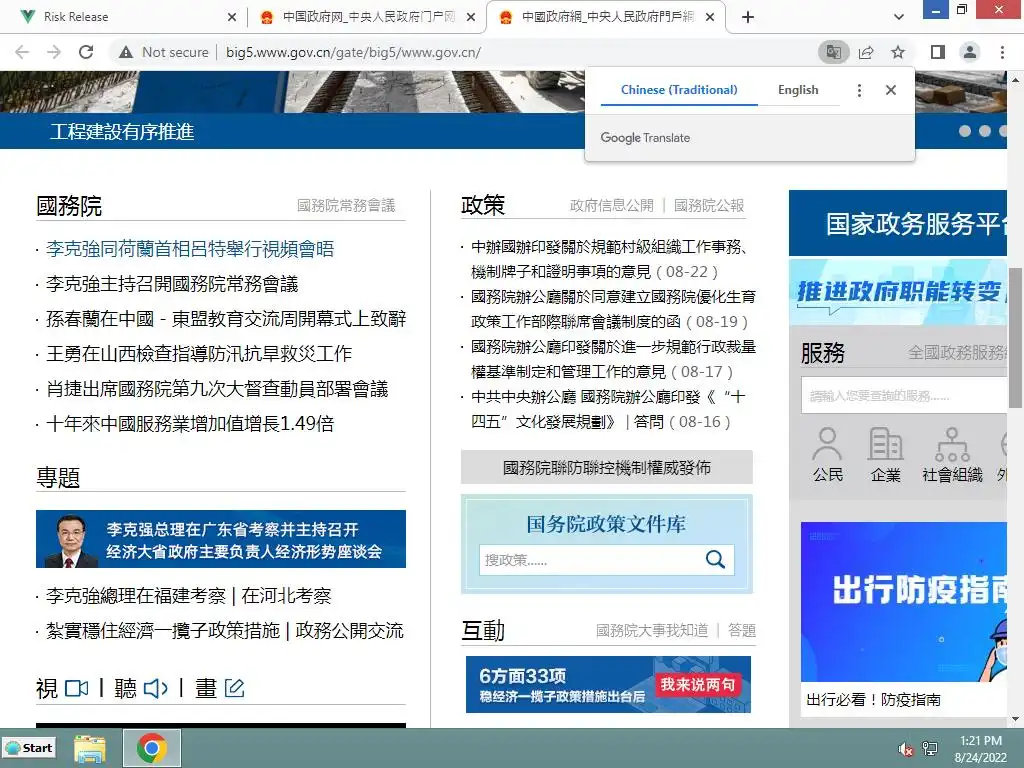Close the Risk Release tab
The height and width of the screenshot is (768, 1024).
[232, 17]
